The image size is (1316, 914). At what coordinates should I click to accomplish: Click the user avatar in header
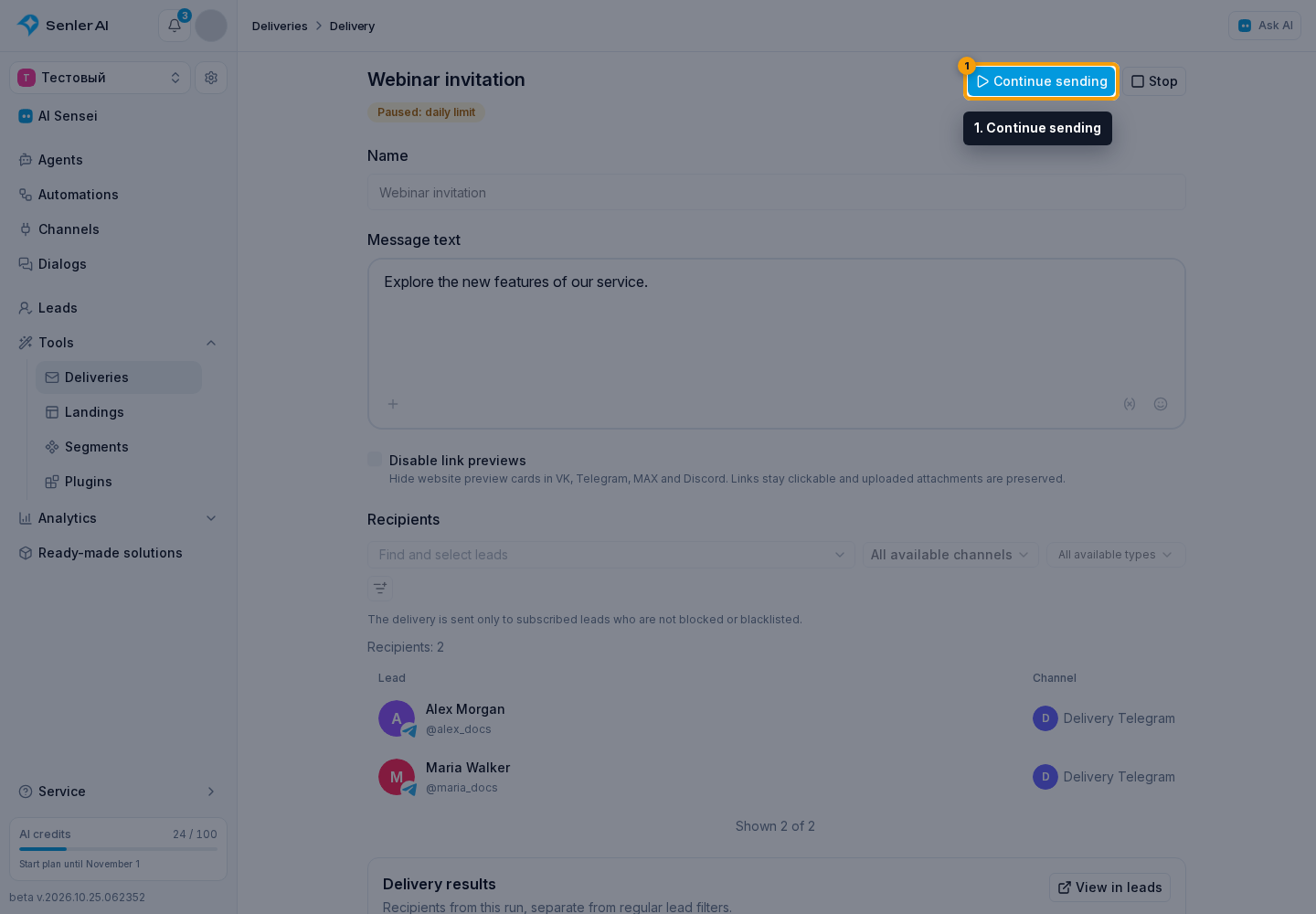(x=211, y=26)
